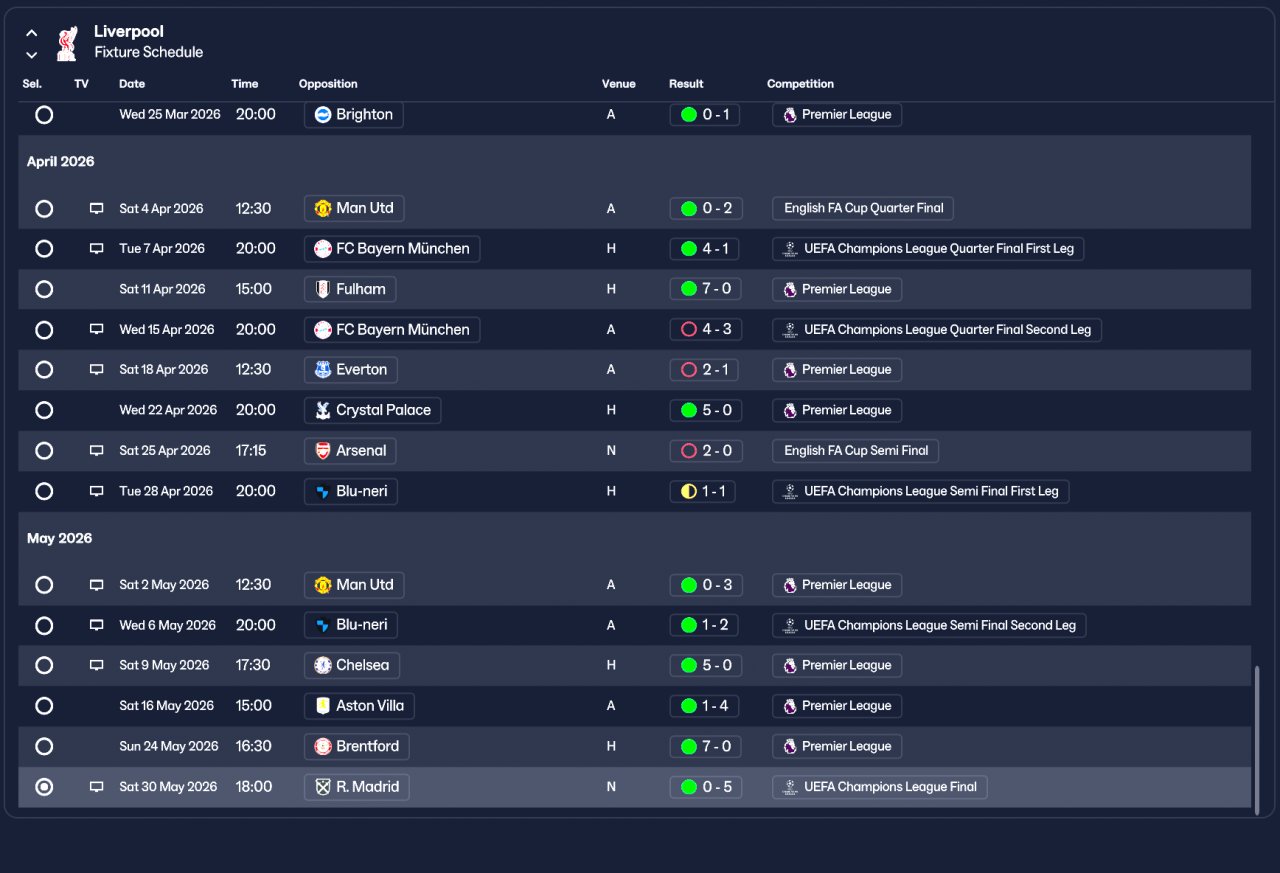
Task: Select the Crystal Palace fixture radio button
Action: point(44,410)
